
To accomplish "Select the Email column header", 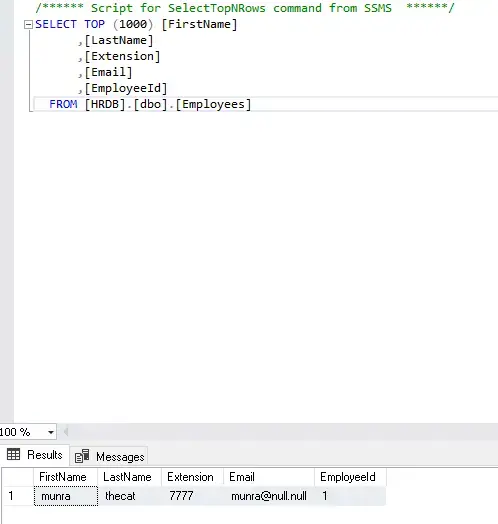I will click(x=269, y=477).
